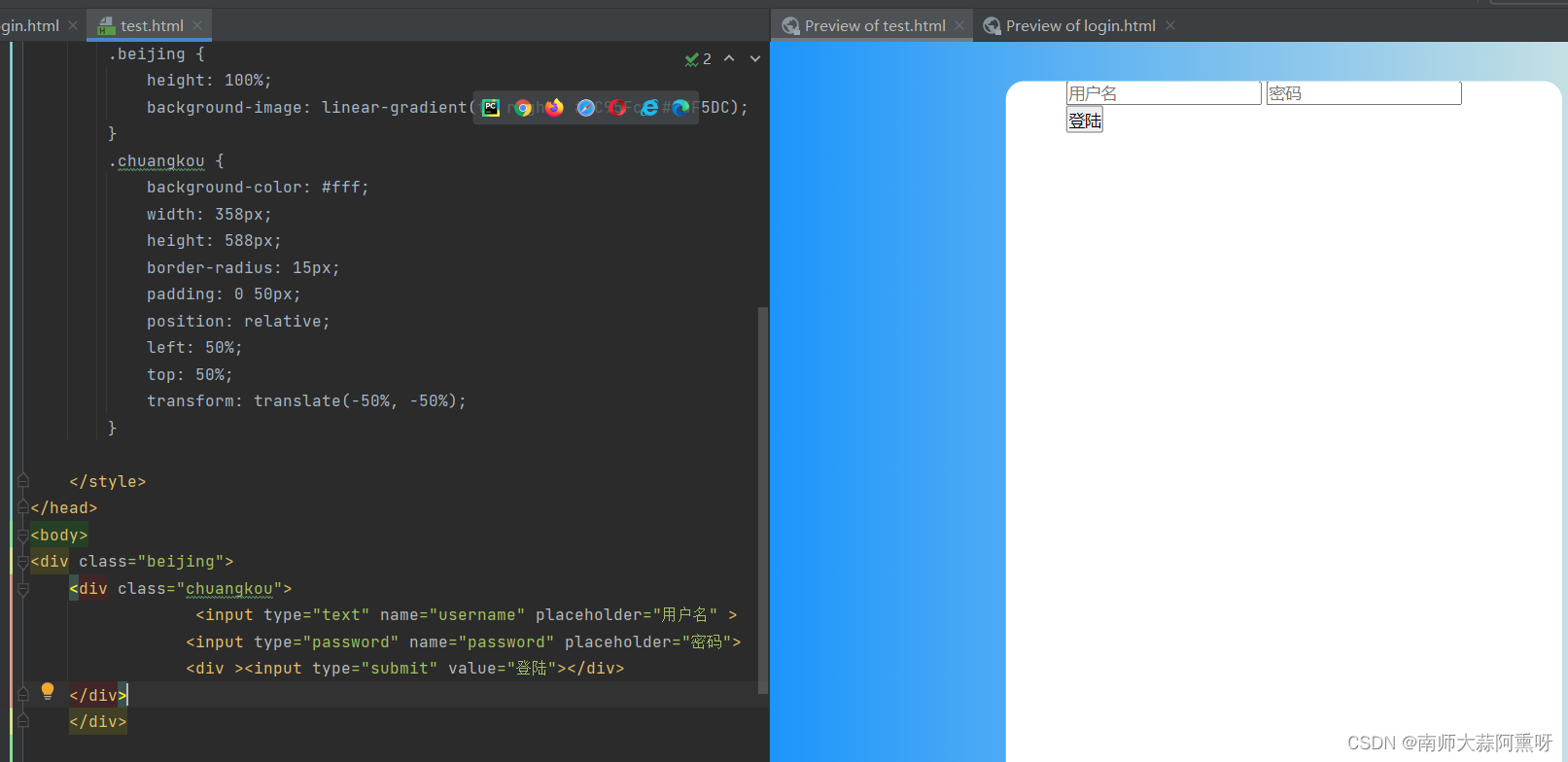Open the page in Microsoft Edge
Screen dimensions: 1568x762
point(680,108)
